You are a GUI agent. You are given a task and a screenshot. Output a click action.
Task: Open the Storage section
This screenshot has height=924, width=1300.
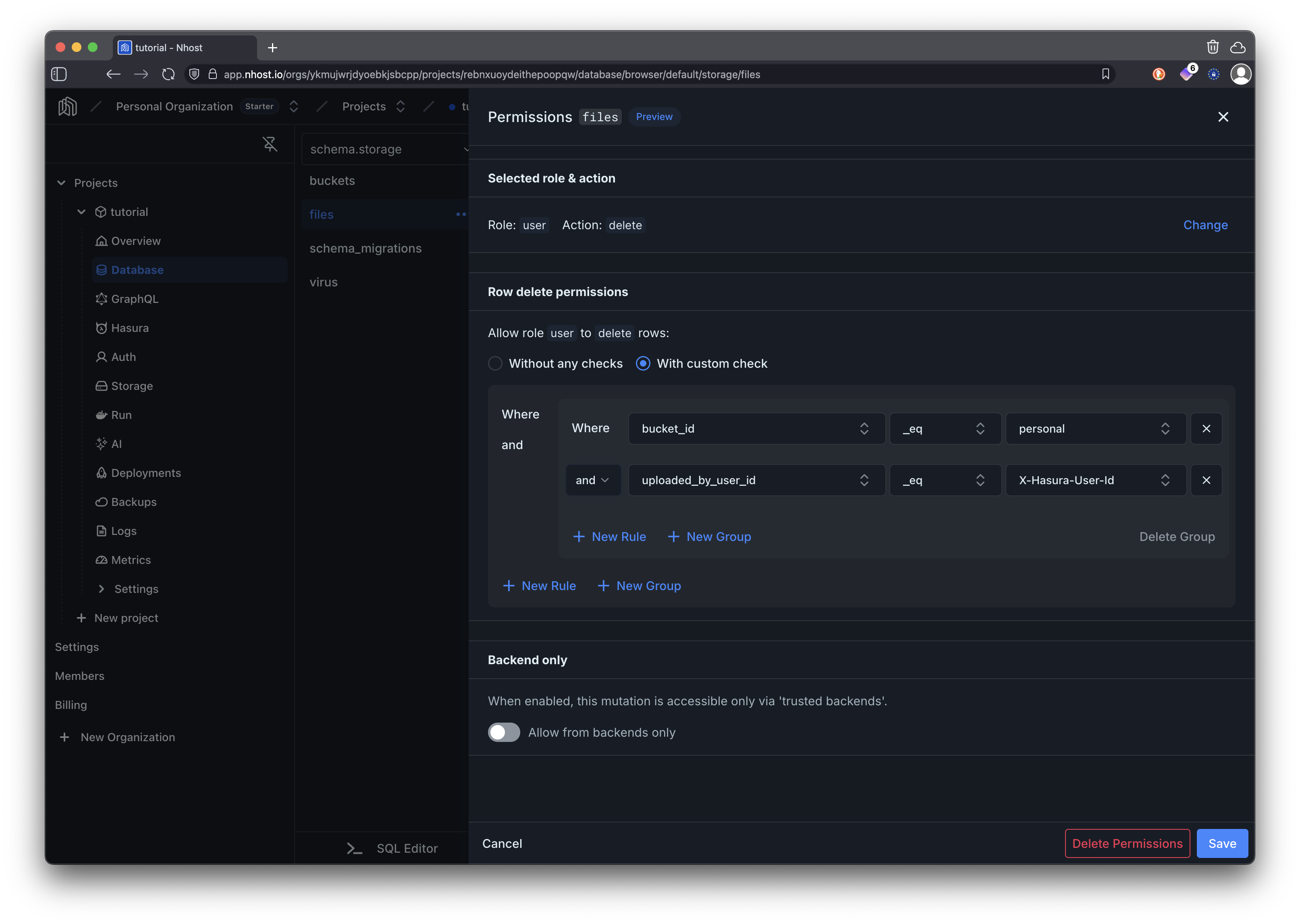pos(131,386)
